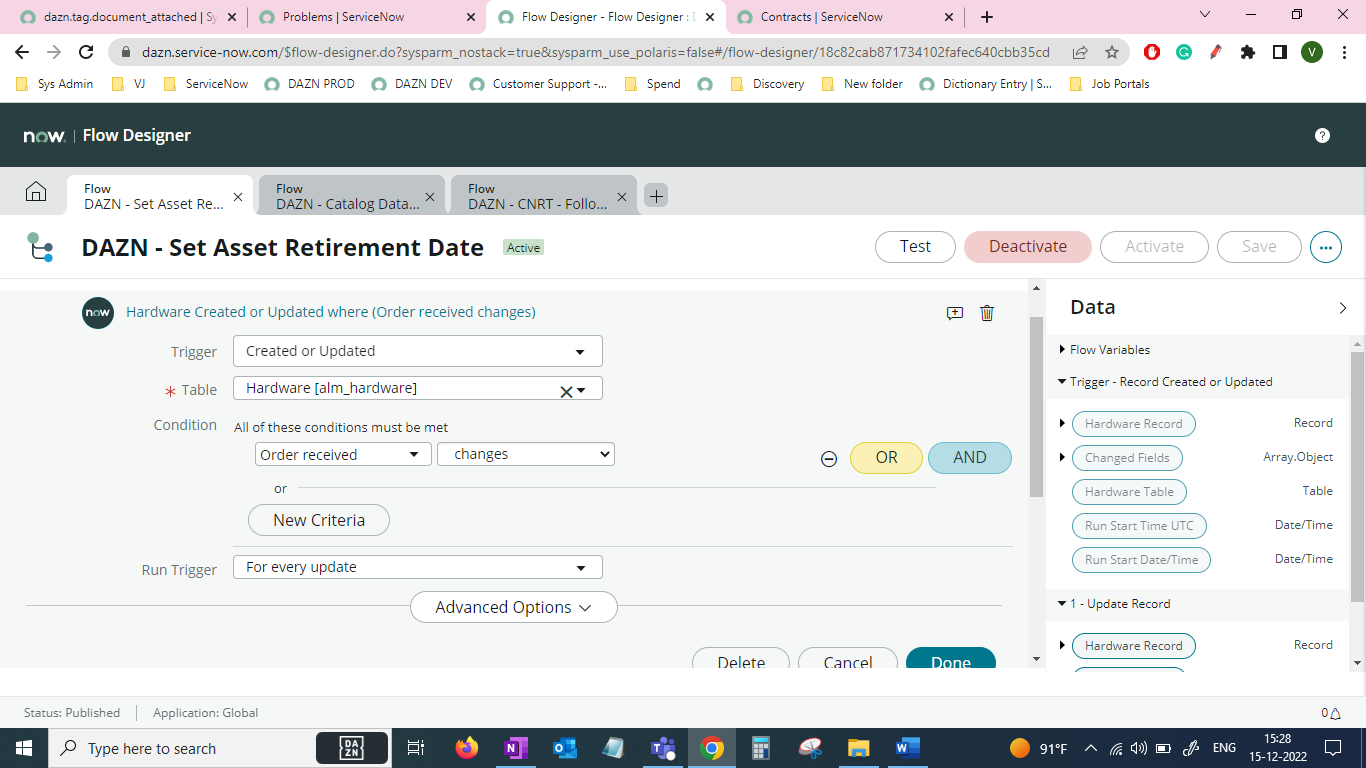The width and height of the screenshot is (1366, 768).
Task: Add an OR condition
Action: tap(886, 458)
